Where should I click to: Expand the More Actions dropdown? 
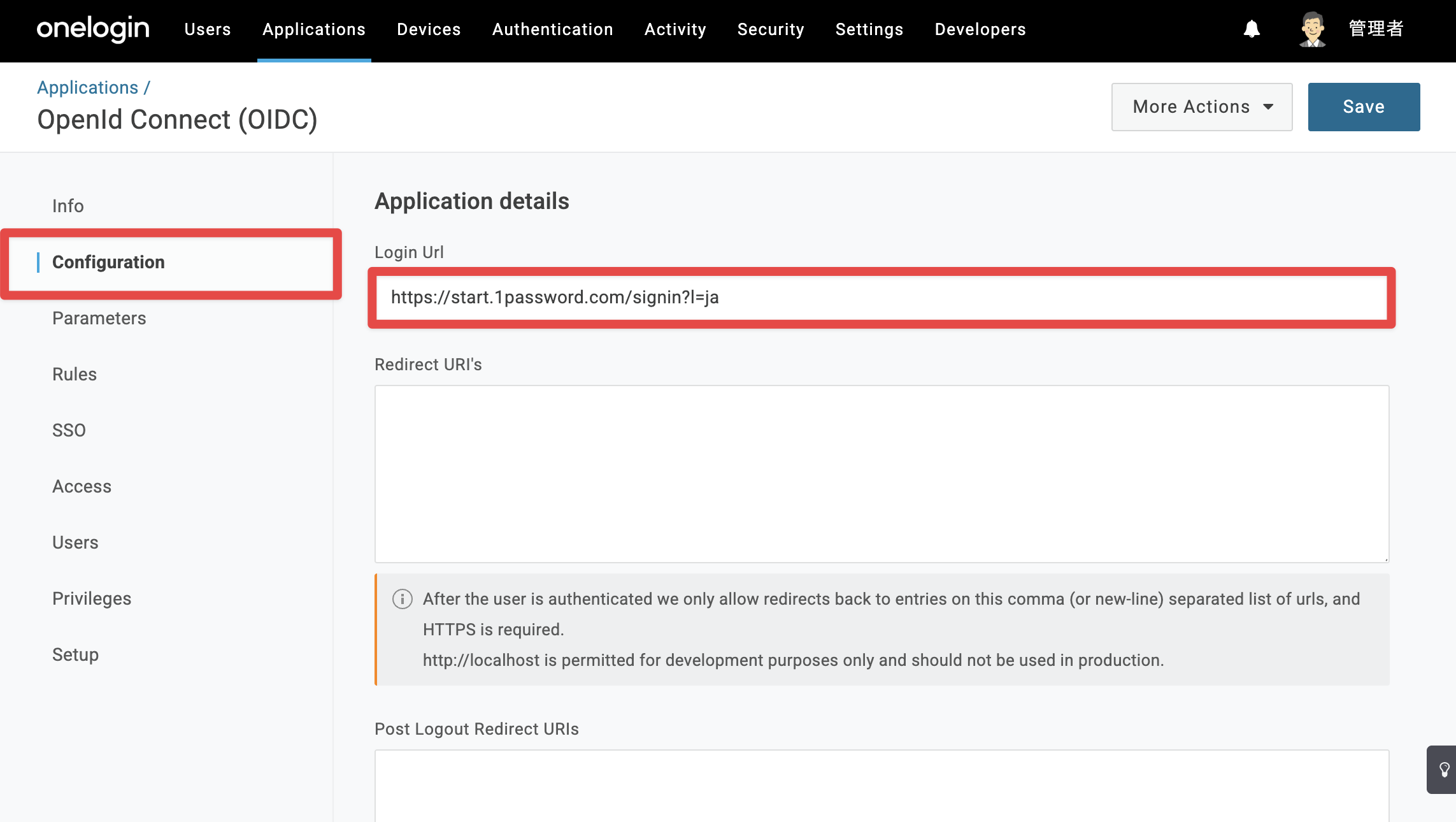(x=1202, y=107)
